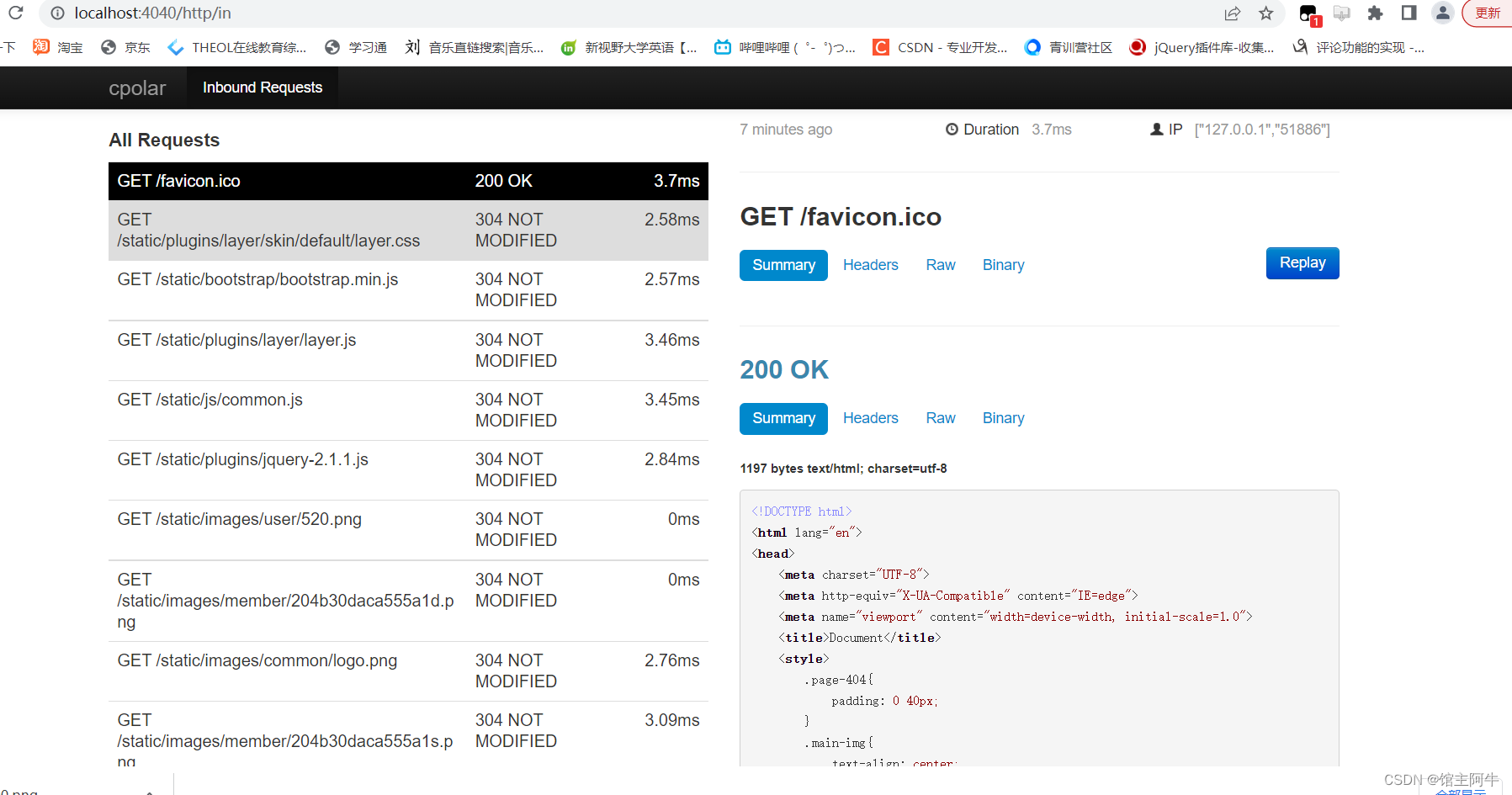Open the extensions puzzle-piece icon
The width and height of the screenshot is (1512, 795).
1375,13
